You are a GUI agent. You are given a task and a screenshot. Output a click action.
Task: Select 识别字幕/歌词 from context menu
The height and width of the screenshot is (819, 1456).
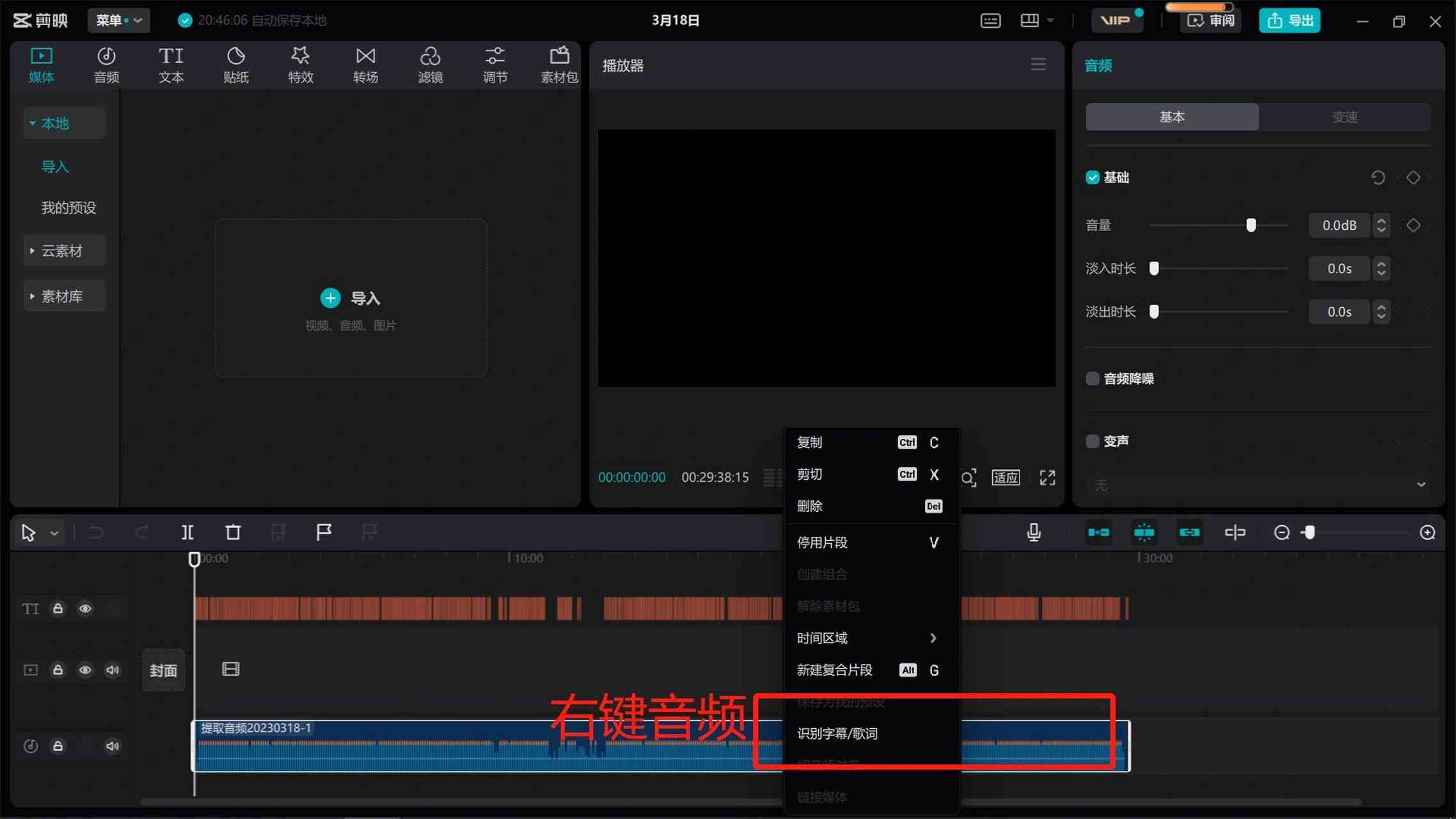click(838, 733)
